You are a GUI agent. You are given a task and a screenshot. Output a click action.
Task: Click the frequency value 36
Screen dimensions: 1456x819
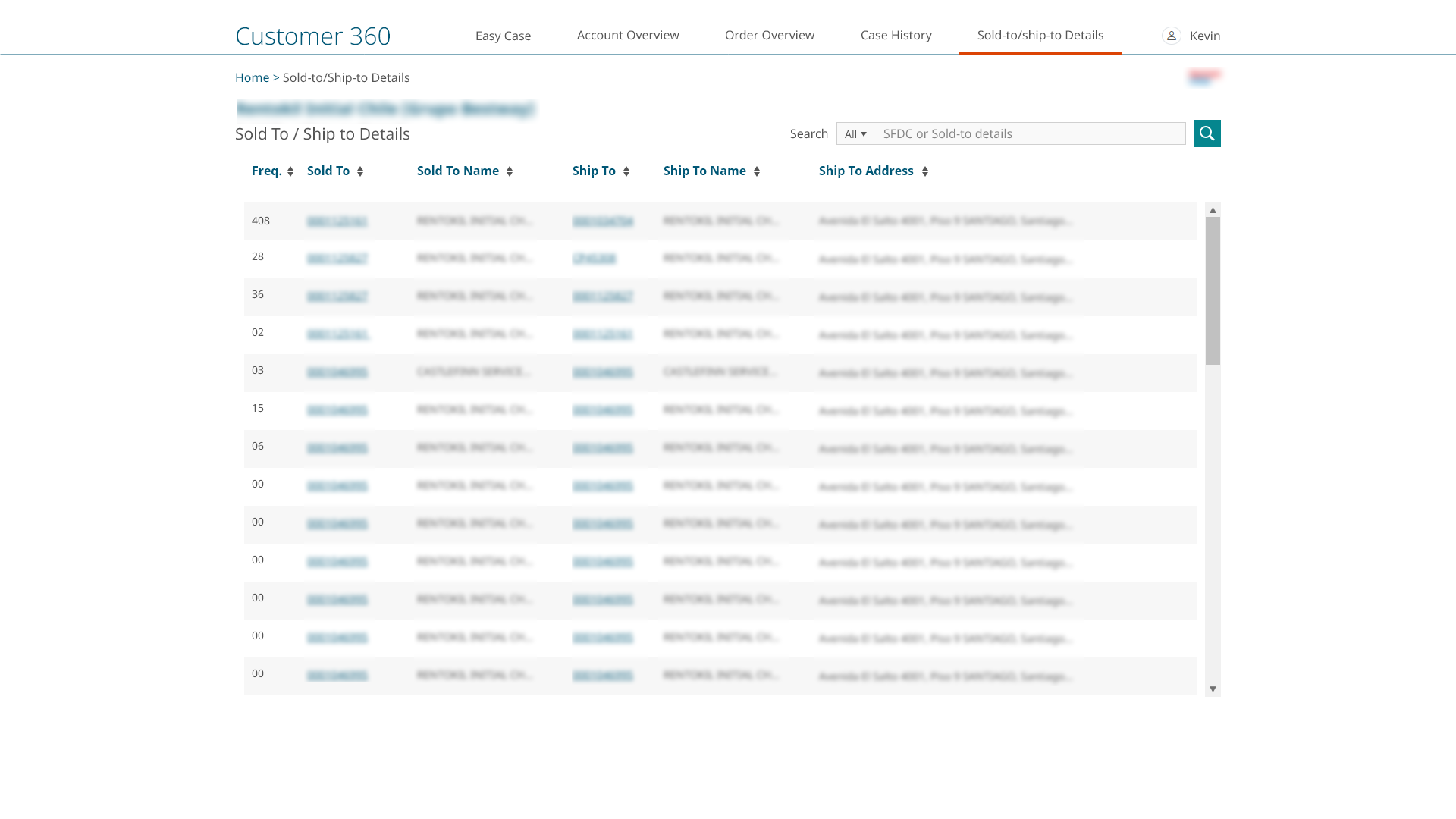pos(258,294)
